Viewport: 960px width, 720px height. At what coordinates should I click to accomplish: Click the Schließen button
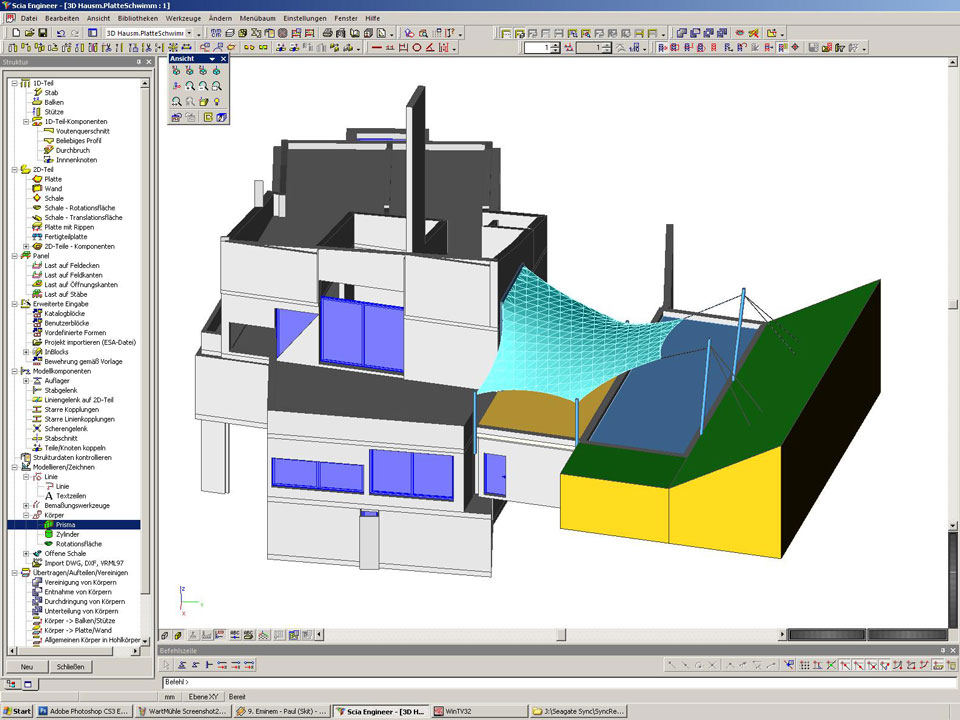tap(70, 667)
